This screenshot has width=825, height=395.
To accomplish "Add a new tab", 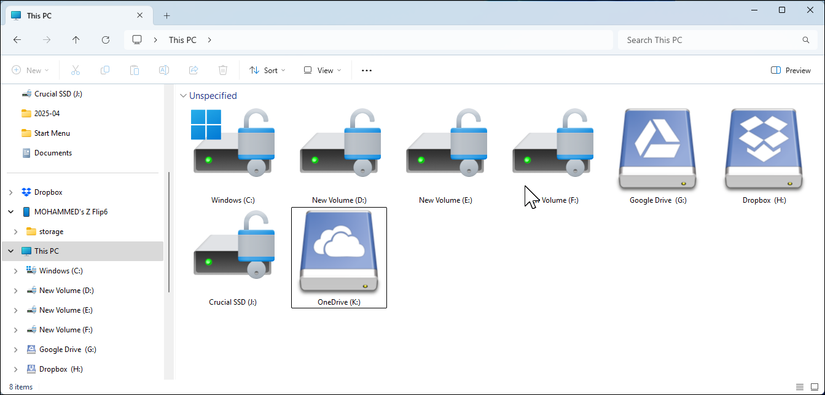I will point(167,15).
